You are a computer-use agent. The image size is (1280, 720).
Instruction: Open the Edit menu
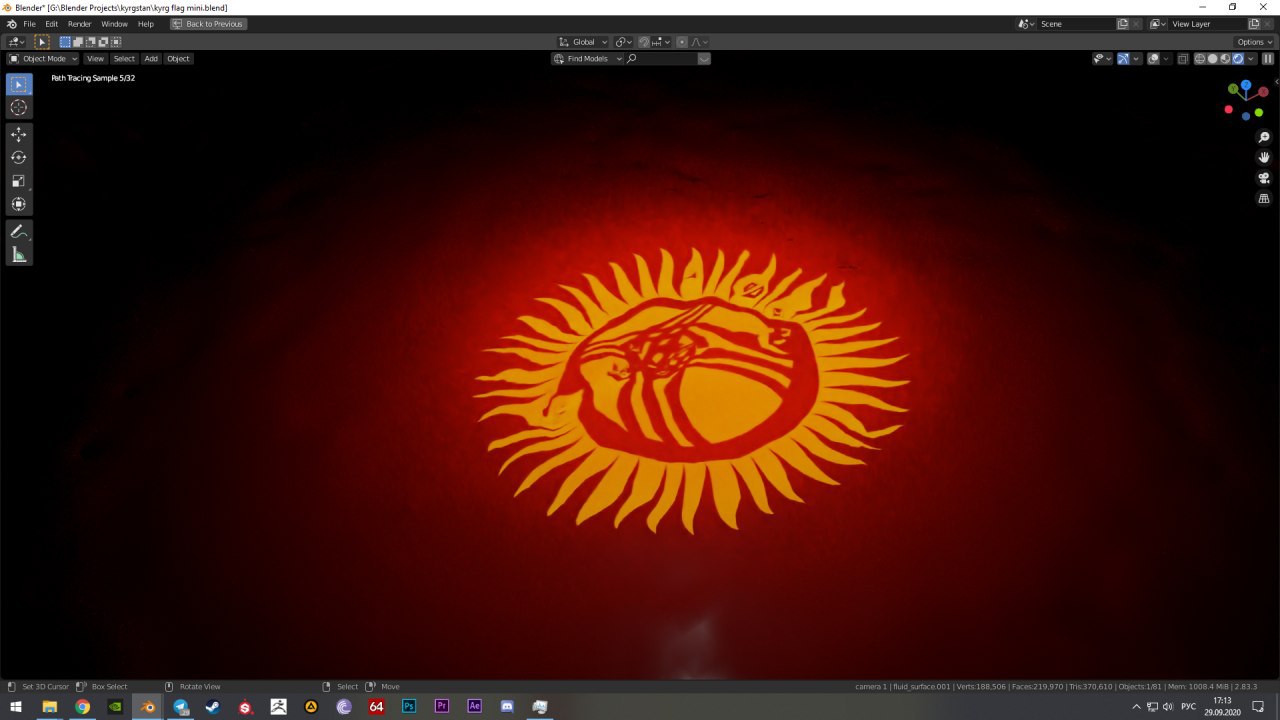point(51,24)
